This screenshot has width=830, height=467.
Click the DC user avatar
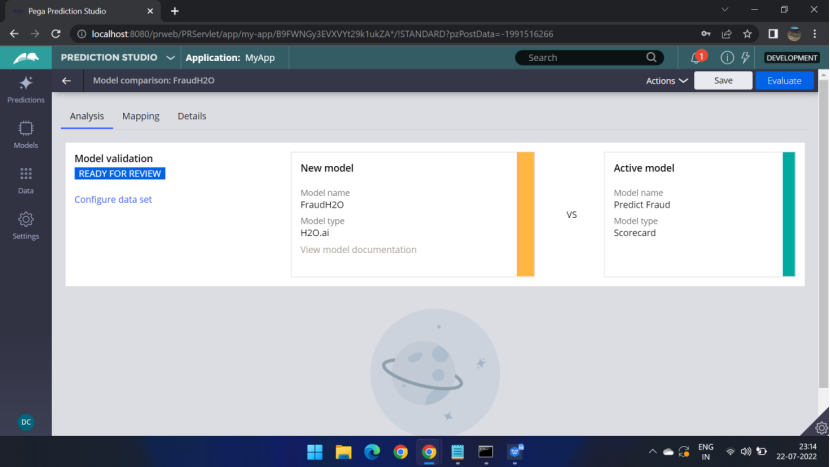pos(26,422)
